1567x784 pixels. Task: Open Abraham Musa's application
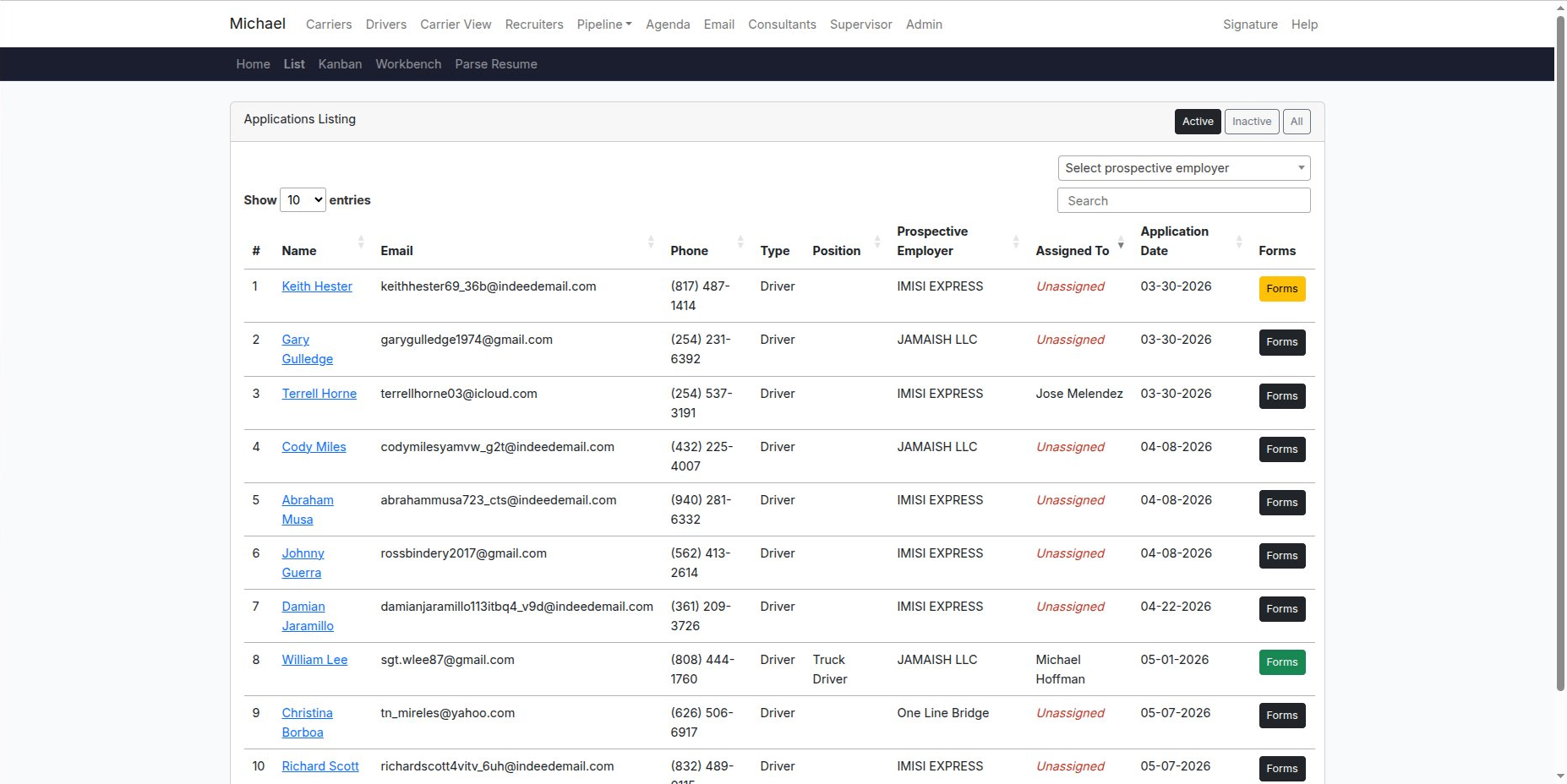308,509
